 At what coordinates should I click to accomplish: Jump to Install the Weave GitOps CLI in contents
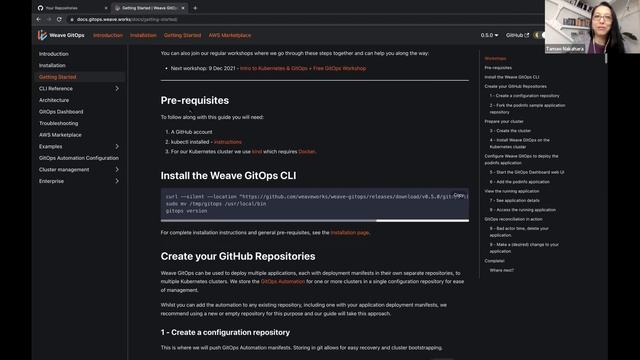(x=512, y=77)
